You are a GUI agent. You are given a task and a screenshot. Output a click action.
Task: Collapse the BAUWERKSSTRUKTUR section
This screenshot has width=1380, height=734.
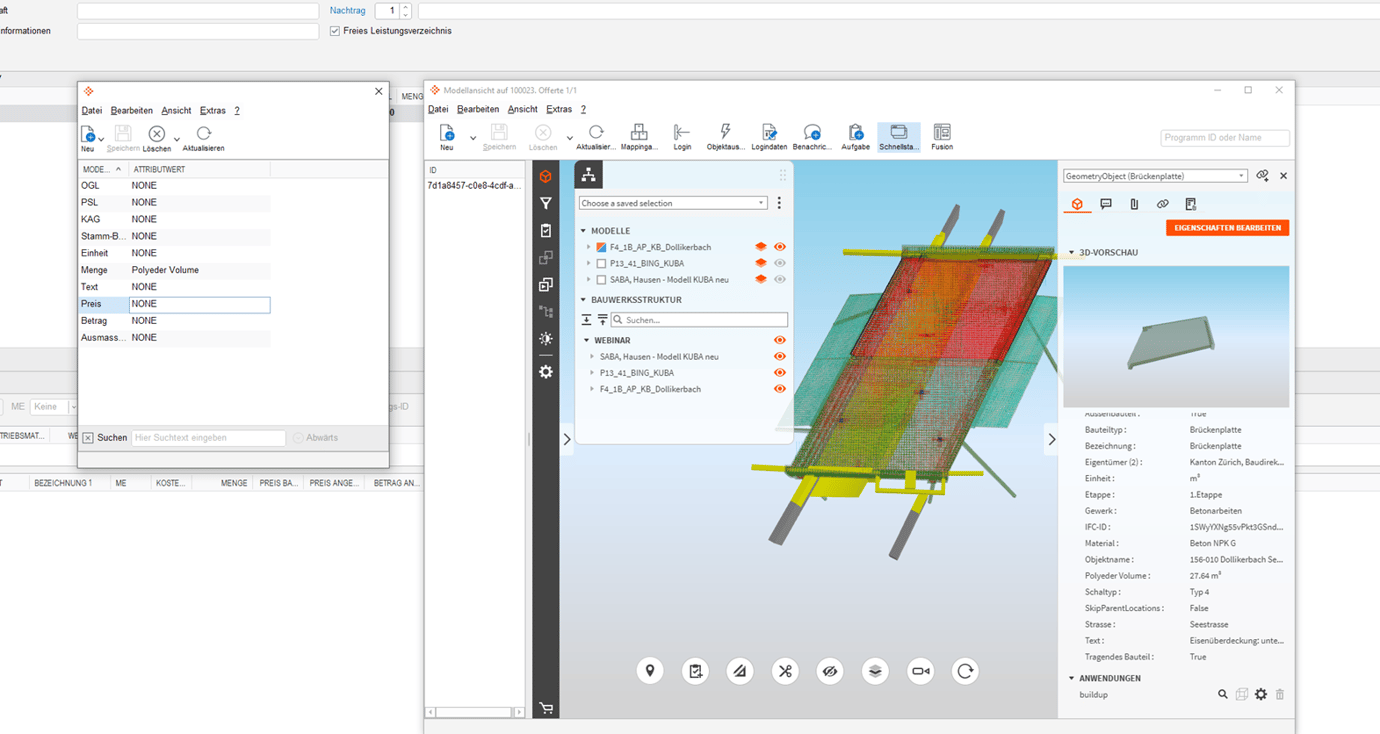584,300
